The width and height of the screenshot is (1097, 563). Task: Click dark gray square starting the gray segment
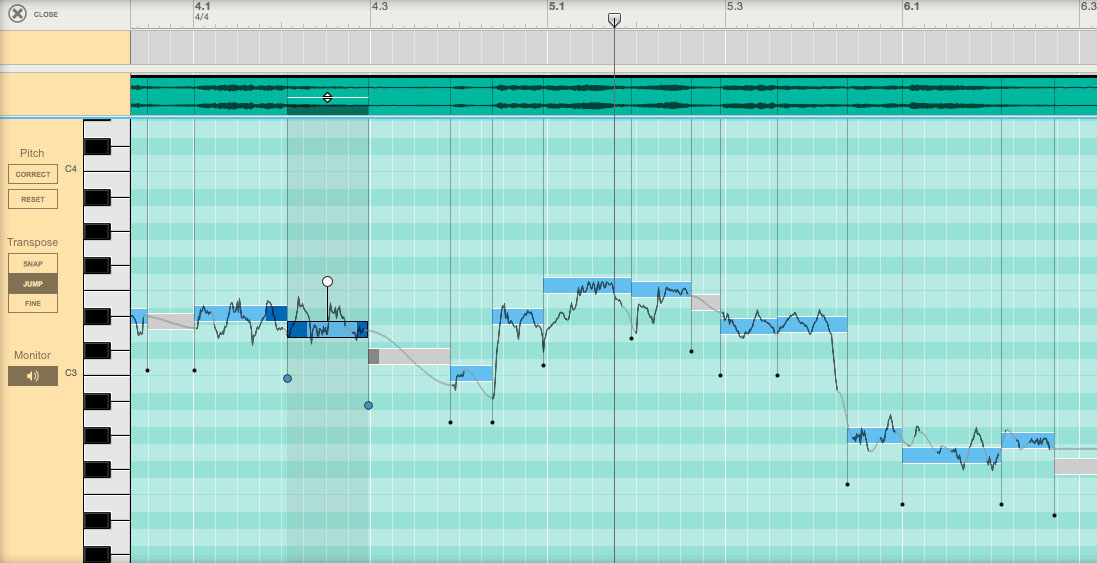[x=374, y=356]
